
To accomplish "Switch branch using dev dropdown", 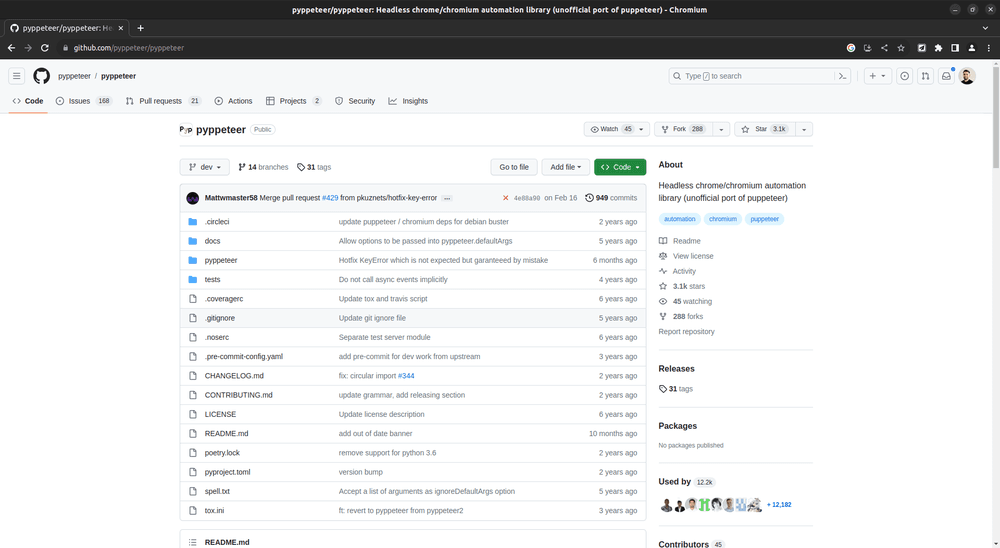I will tap(205, 167).
